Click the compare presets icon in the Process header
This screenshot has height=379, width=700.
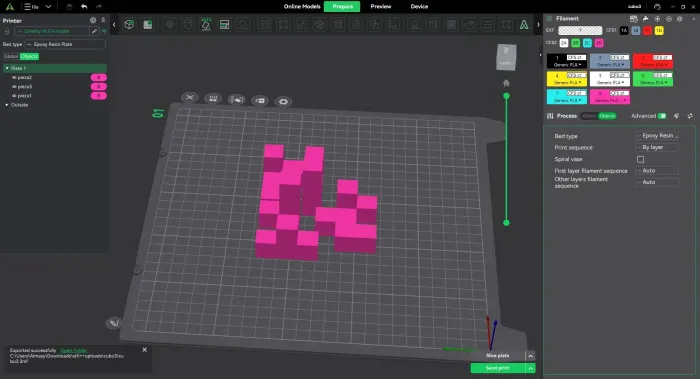click(690, 116)
